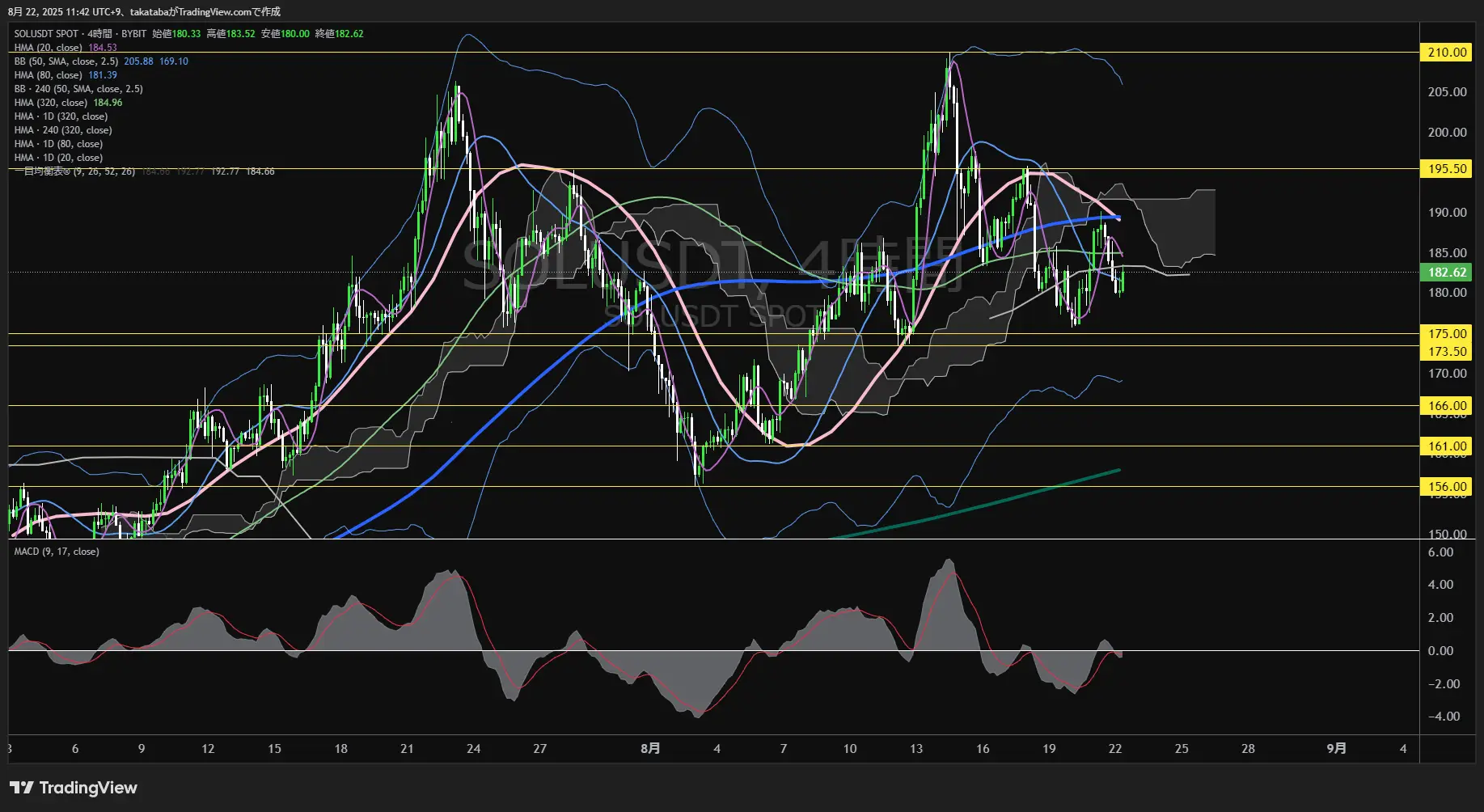Click the MACD (9, 17, close) pane legend
The image size is (1484, 812).
57,552
